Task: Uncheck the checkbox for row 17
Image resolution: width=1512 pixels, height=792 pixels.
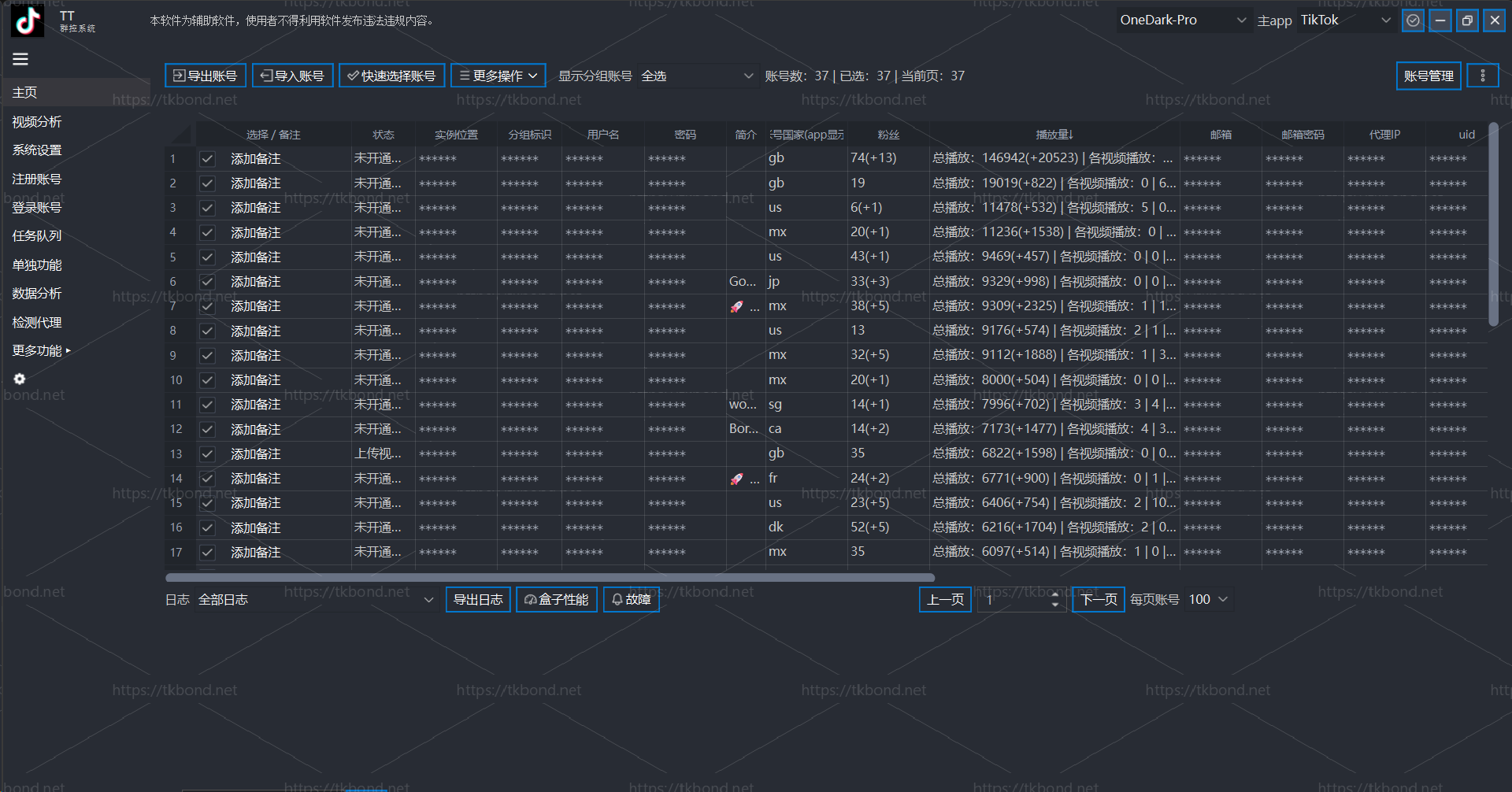Action: click(207, 553)
